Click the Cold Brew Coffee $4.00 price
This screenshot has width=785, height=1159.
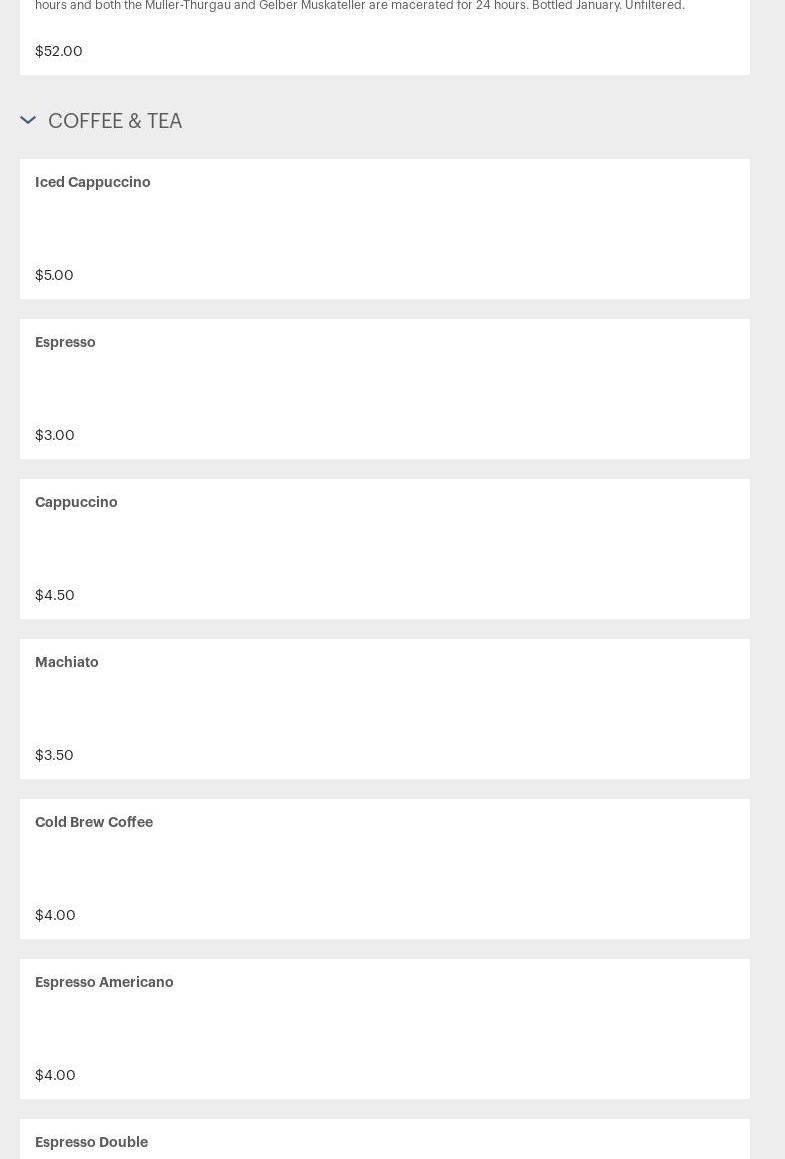click(55, 915)
